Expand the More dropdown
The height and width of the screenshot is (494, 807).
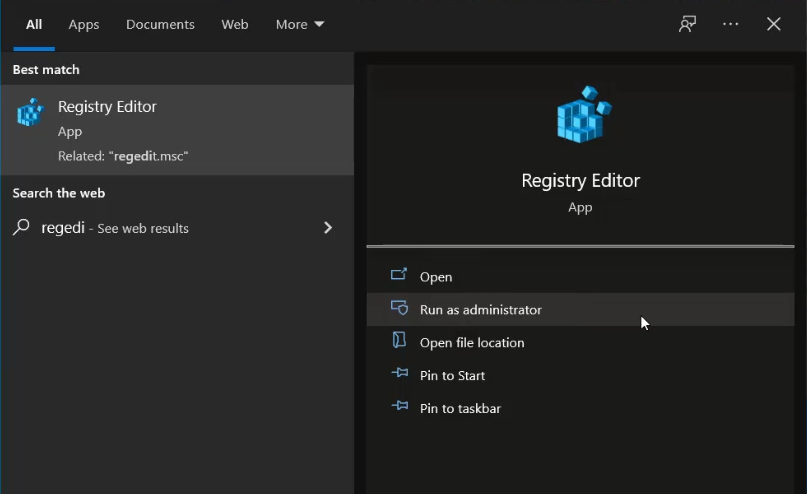tap(300, 24)
